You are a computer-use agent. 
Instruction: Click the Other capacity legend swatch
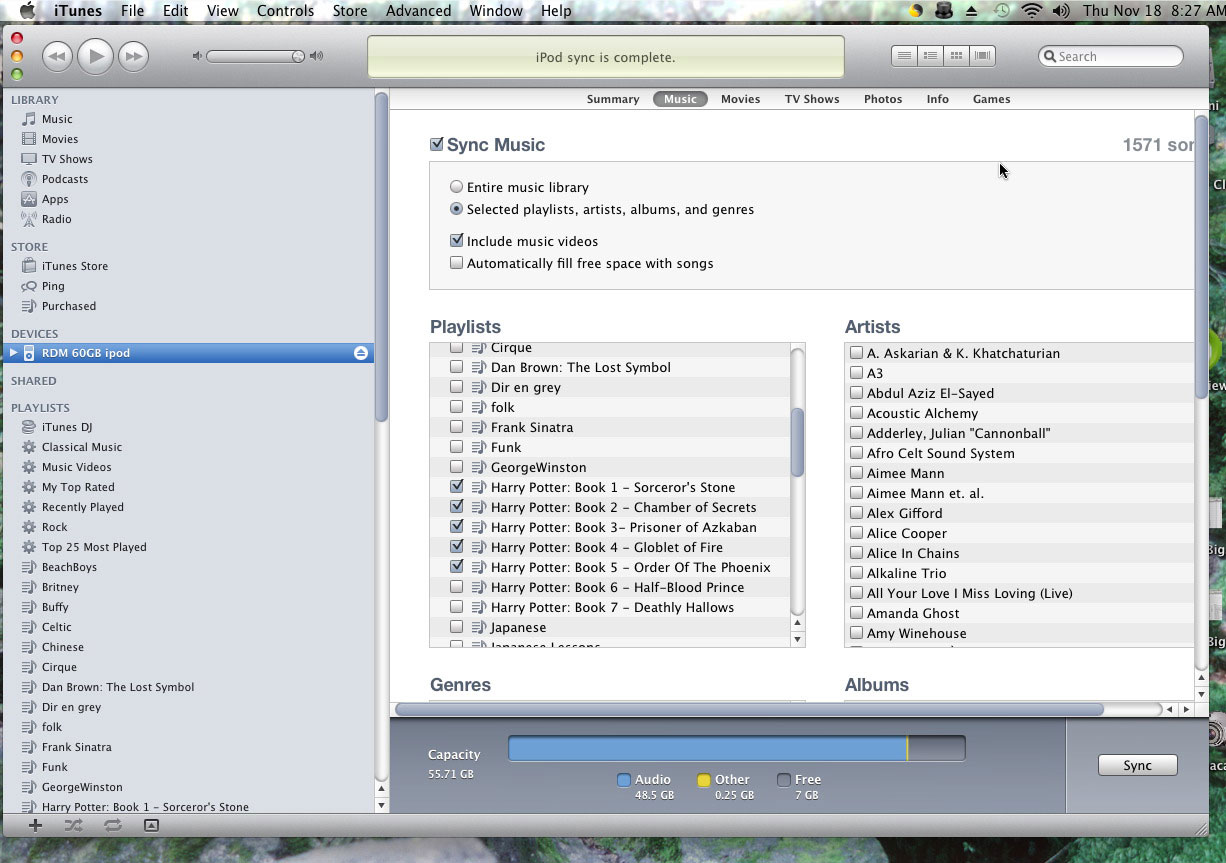coord(704,780)
